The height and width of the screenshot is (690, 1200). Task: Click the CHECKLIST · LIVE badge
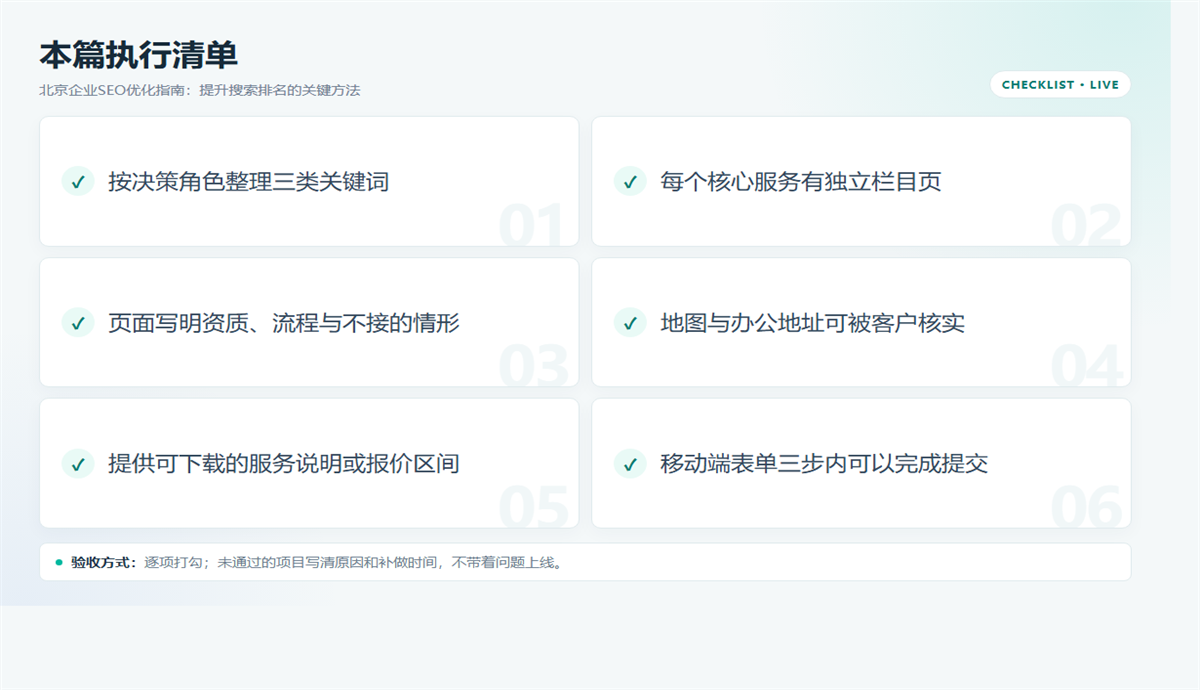coord(1060,85)
